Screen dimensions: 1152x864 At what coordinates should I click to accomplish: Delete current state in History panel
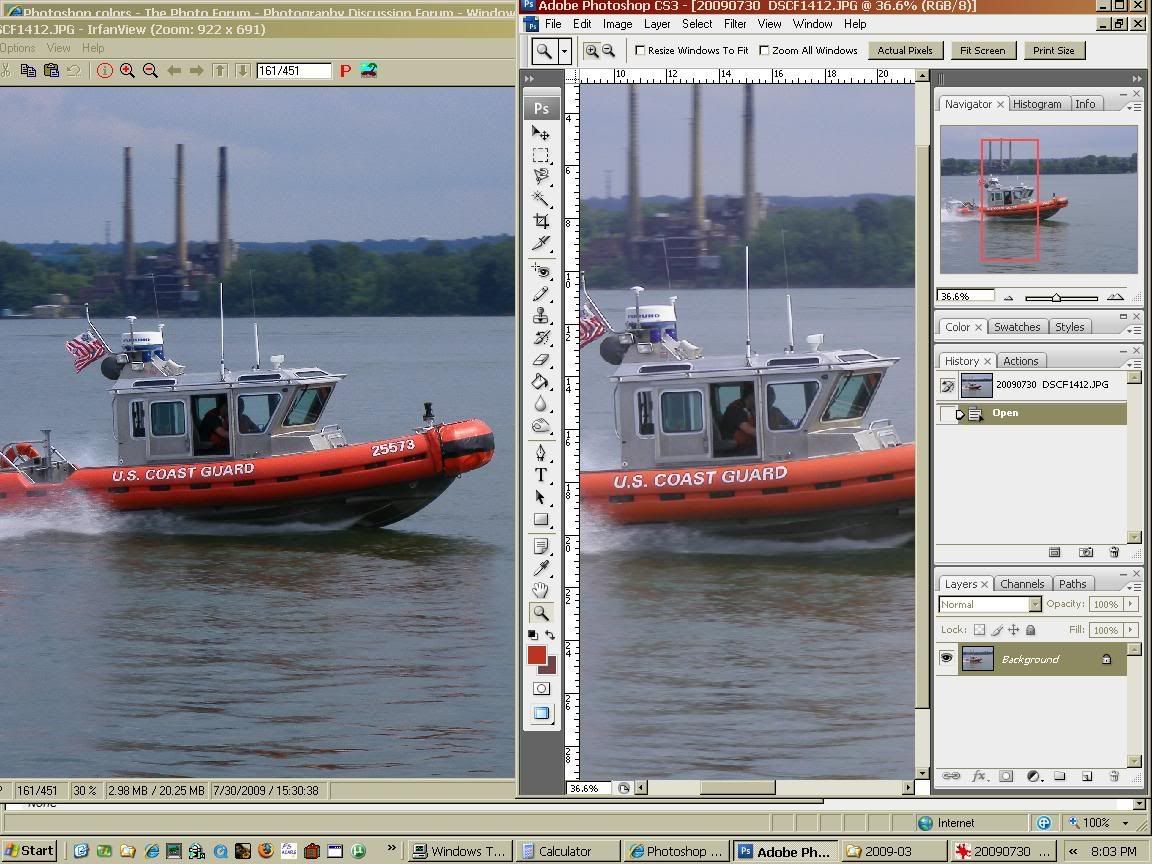[x=1114, y=552]
